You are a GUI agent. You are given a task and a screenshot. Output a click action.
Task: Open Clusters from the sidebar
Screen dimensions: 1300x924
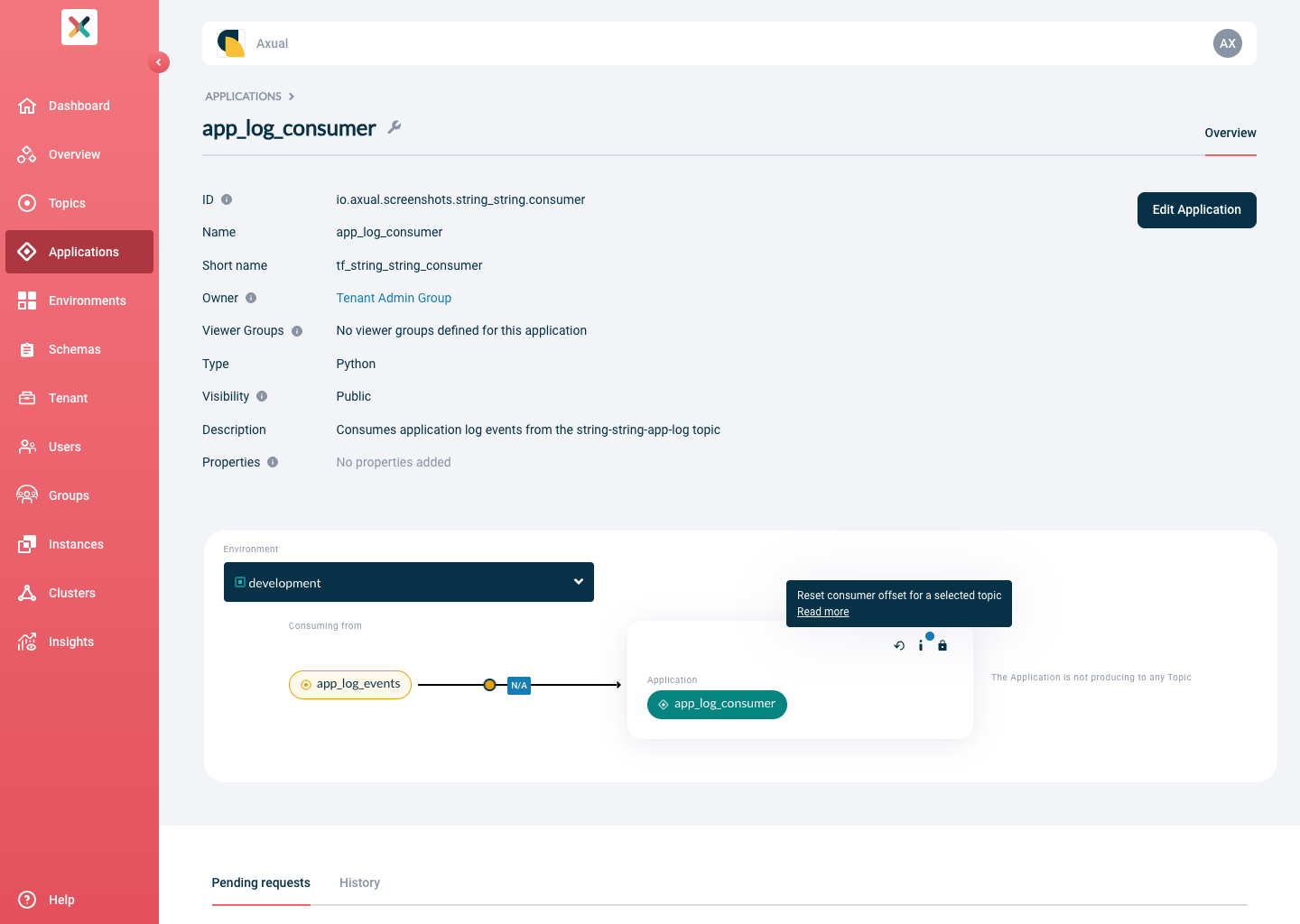click(79, 593)
